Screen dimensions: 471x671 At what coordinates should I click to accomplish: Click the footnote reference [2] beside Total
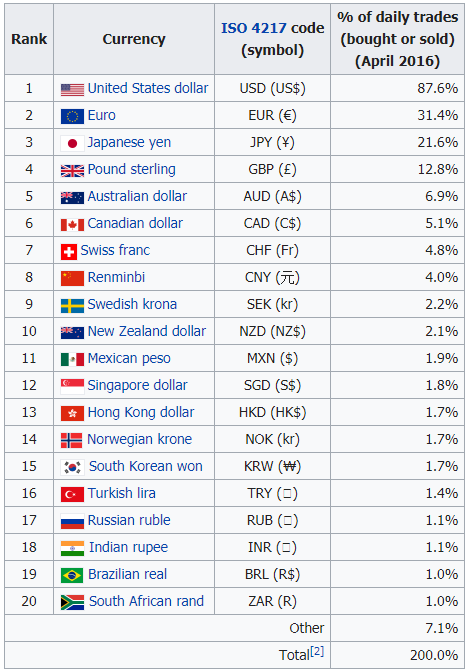pyautogui.click(x=317, y=651)
